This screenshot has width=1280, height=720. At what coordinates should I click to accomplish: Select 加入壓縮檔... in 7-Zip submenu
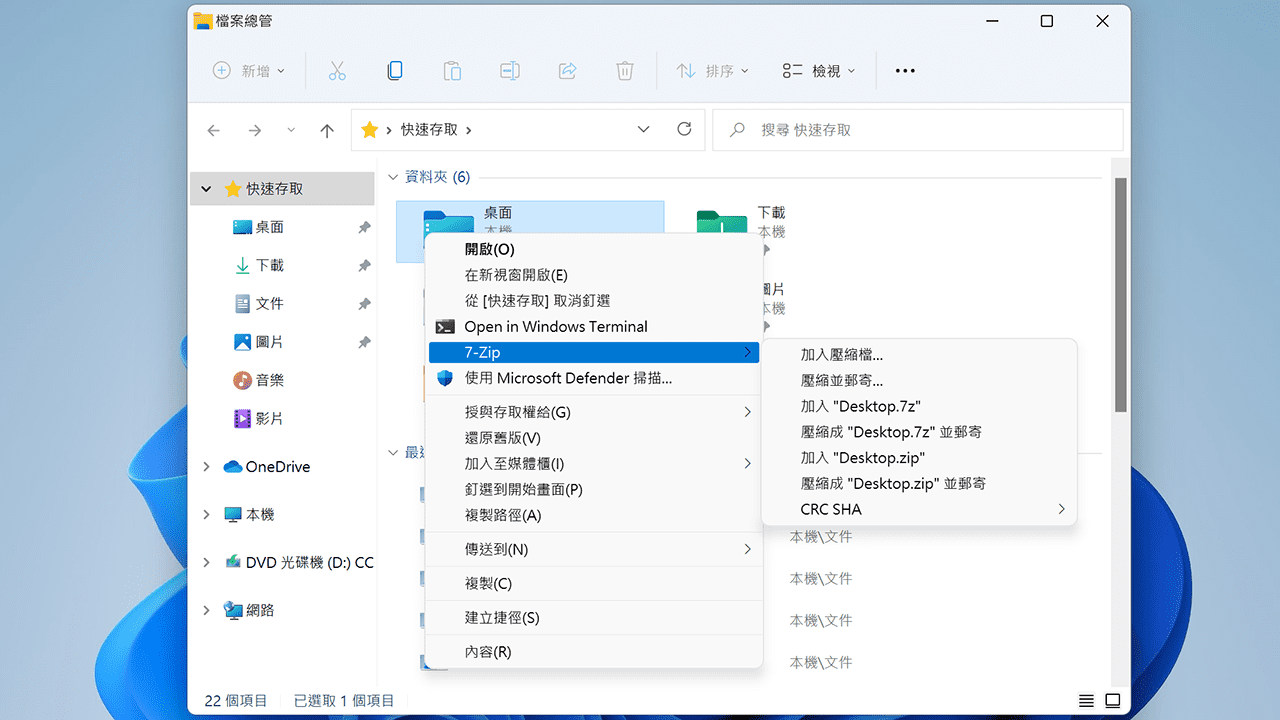tap(841, 355)
